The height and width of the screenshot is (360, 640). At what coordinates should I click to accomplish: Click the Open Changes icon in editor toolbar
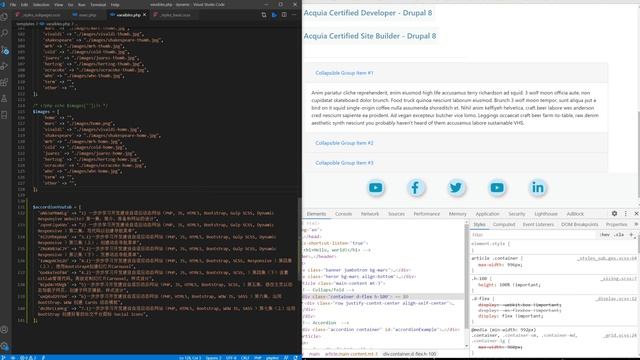pos(264,15)
